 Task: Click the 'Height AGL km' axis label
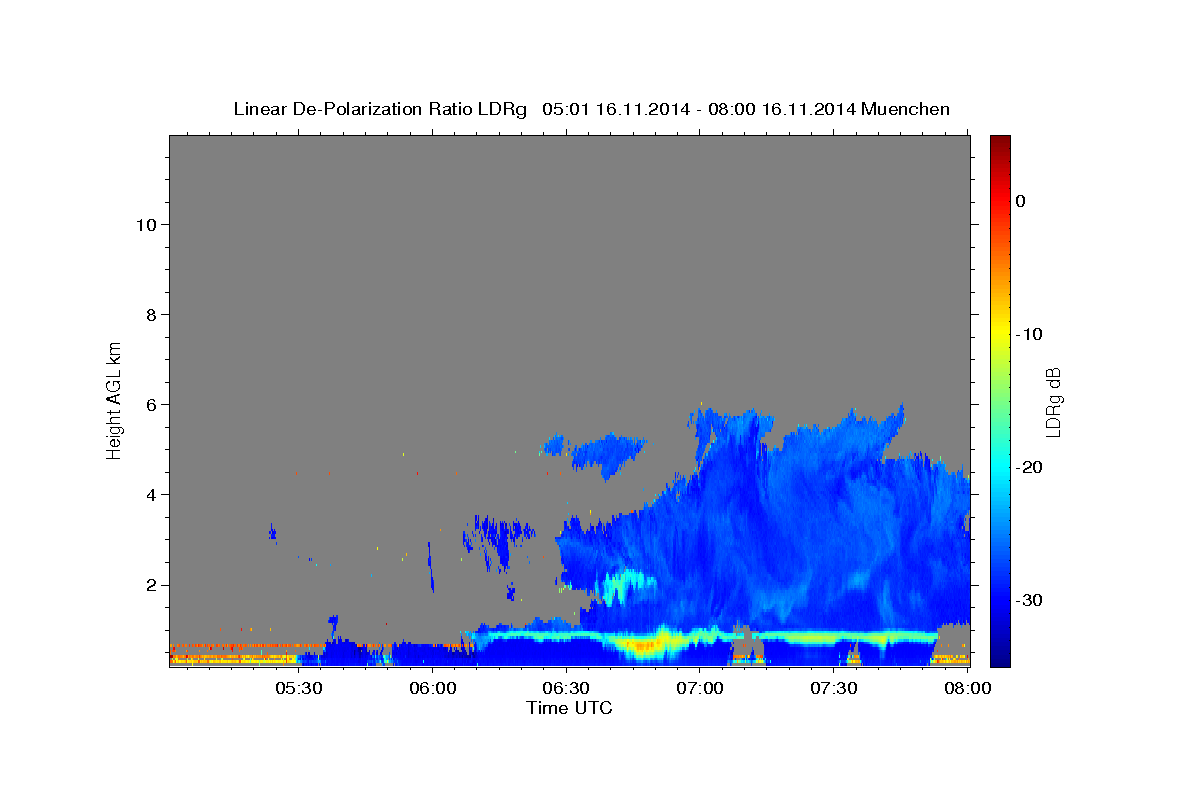115,399
